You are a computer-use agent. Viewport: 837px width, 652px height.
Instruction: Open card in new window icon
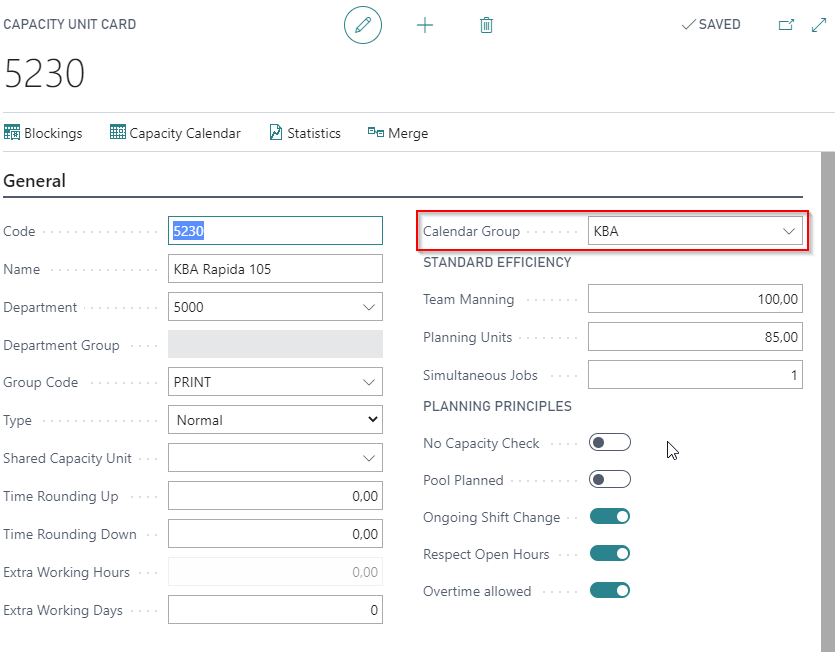[786, 25]
